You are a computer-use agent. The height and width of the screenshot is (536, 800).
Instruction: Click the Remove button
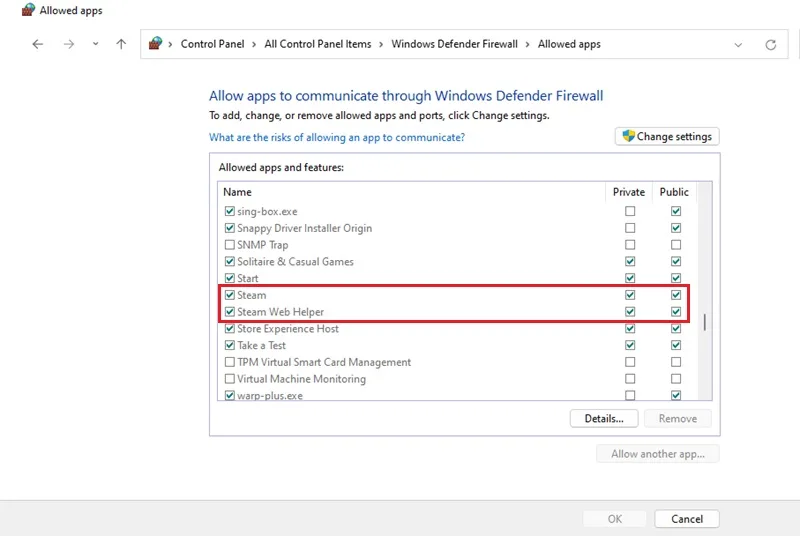tap(678, 419)
